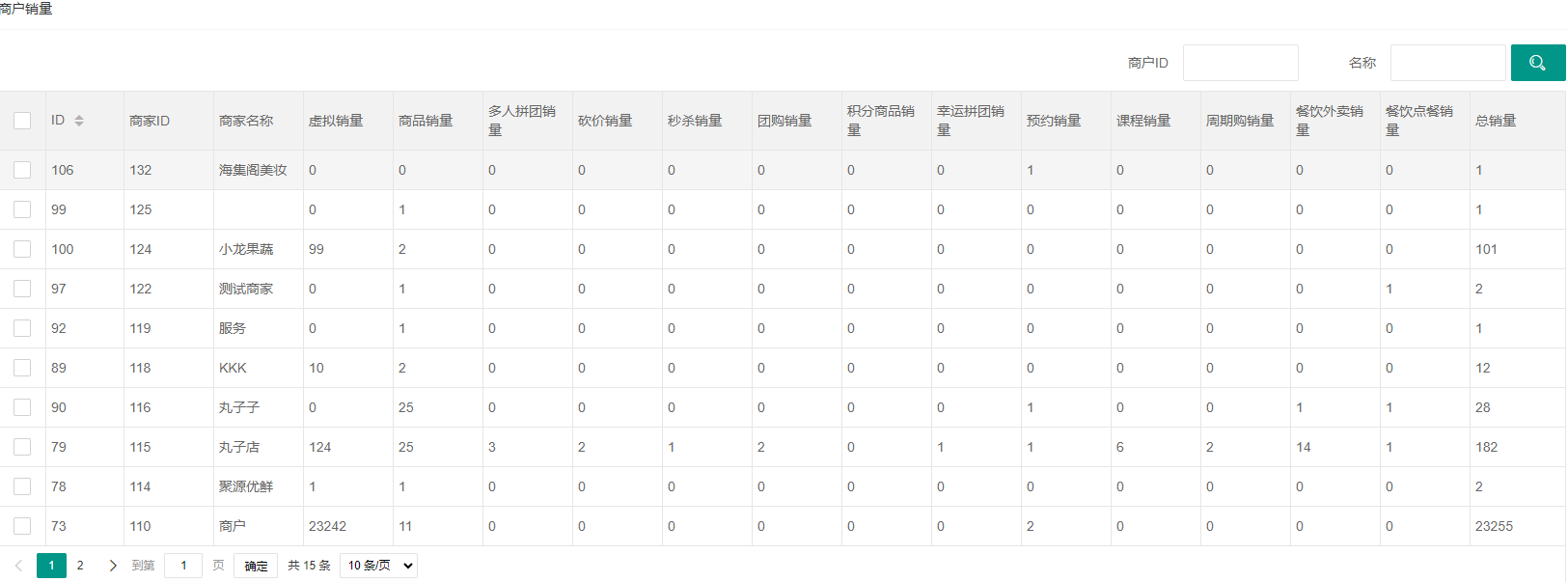Select the checkbox for 小龙果蔬 row
The height and width of the screenshot is (582, 1568).
coord(22,249)
